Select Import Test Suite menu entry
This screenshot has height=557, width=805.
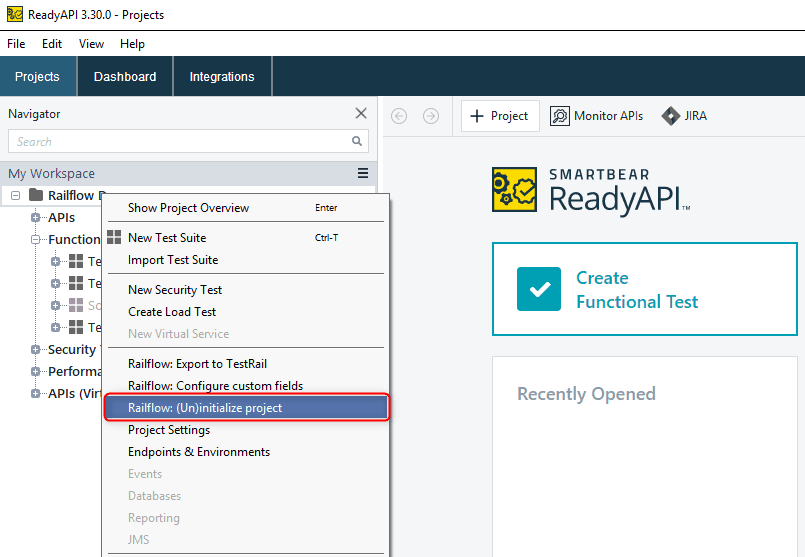(245, 260)
